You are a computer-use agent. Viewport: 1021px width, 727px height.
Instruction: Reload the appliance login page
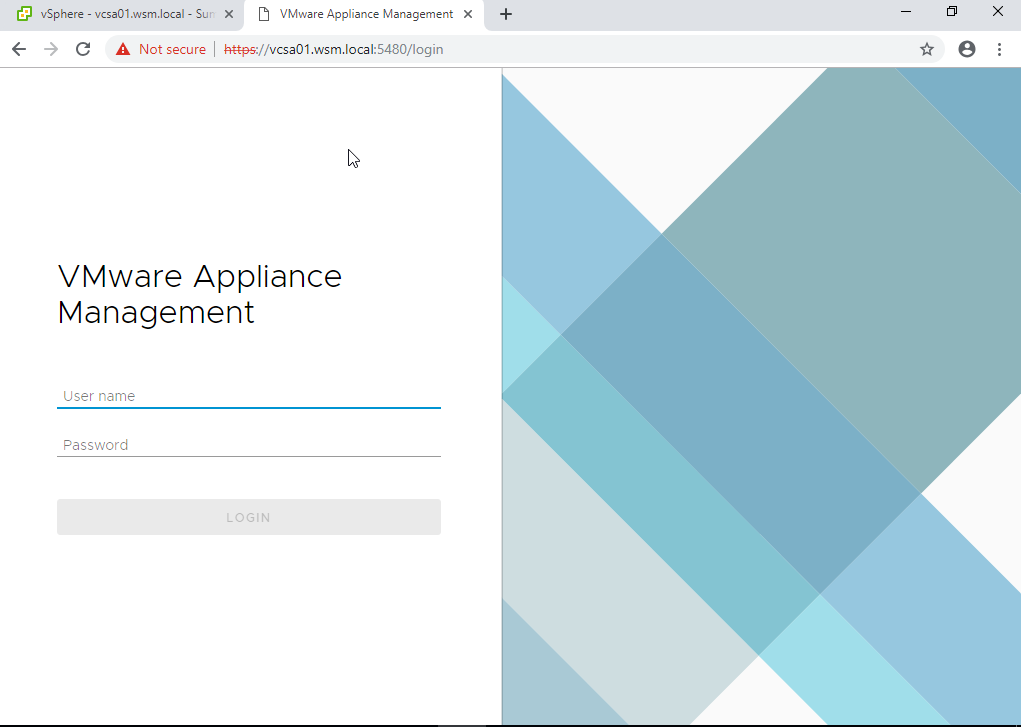[x=83, y=49]
